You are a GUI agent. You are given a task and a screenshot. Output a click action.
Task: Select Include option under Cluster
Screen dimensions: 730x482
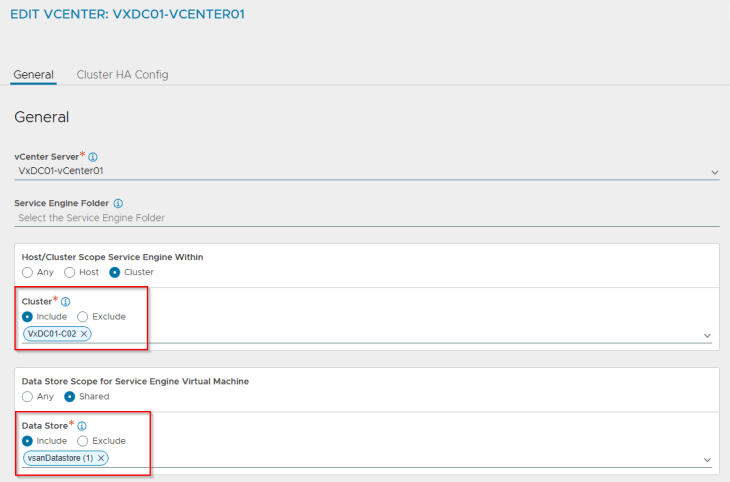tap(27, 316)
